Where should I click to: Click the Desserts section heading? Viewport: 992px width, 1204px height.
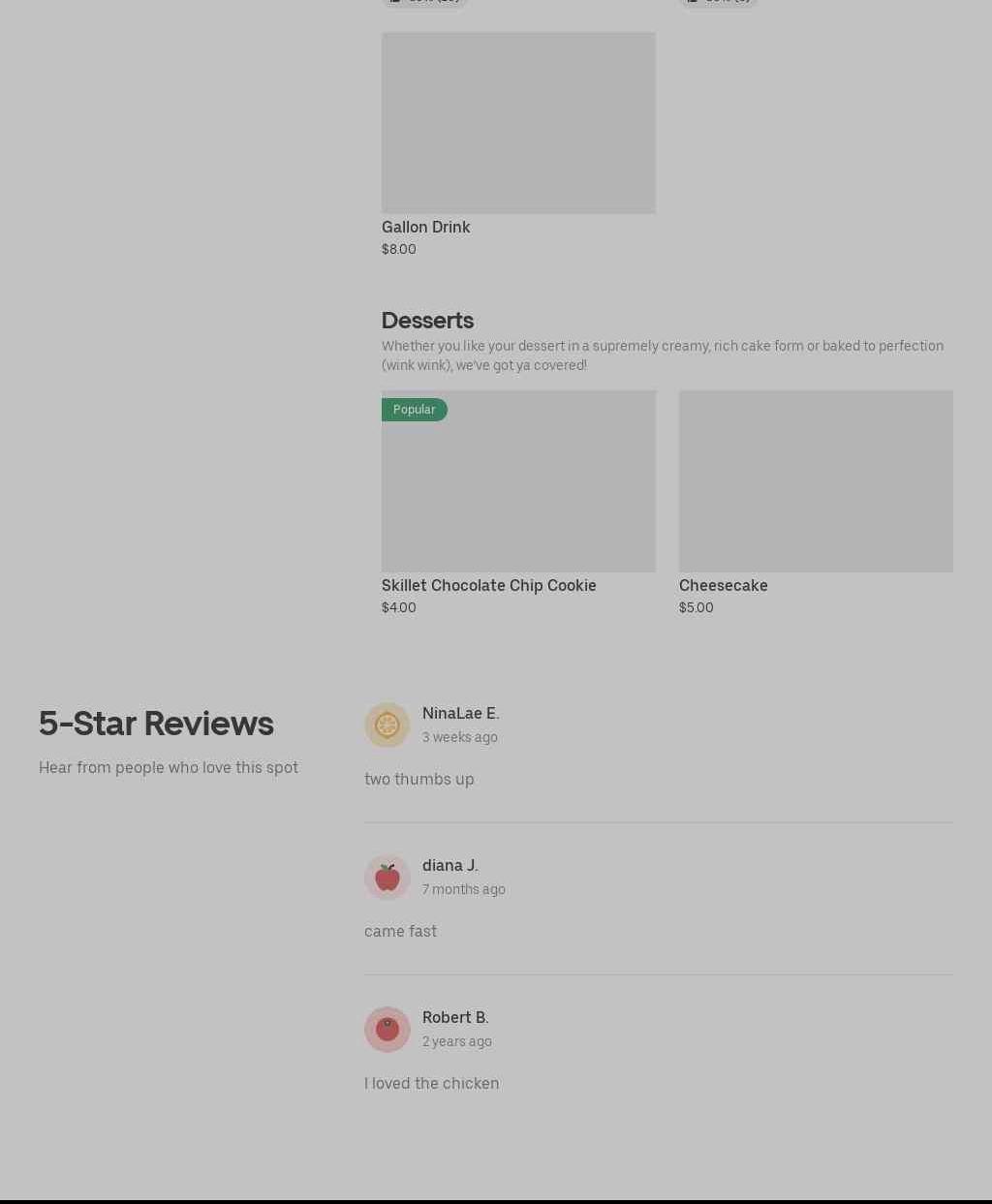point(427,320)
